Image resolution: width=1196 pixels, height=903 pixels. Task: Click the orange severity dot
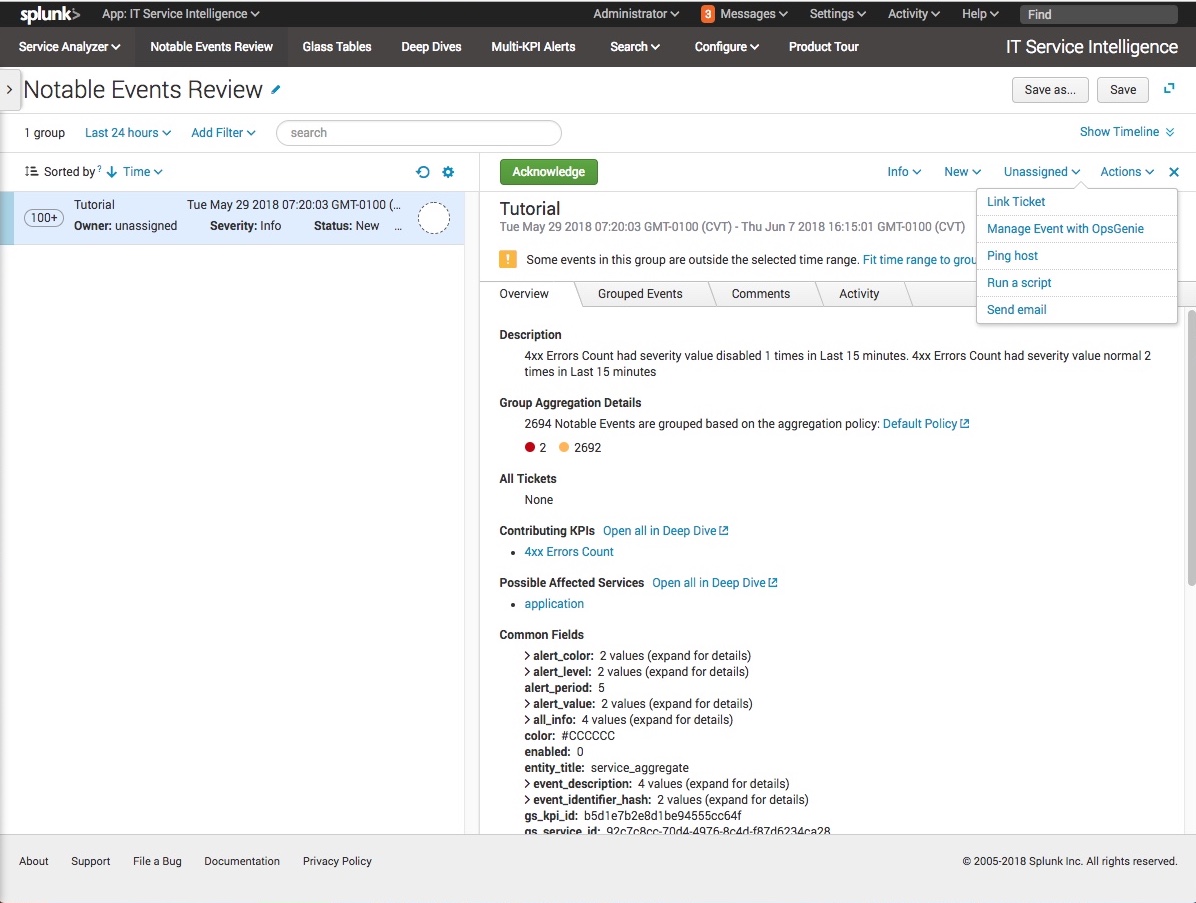[x=564, y=447]
